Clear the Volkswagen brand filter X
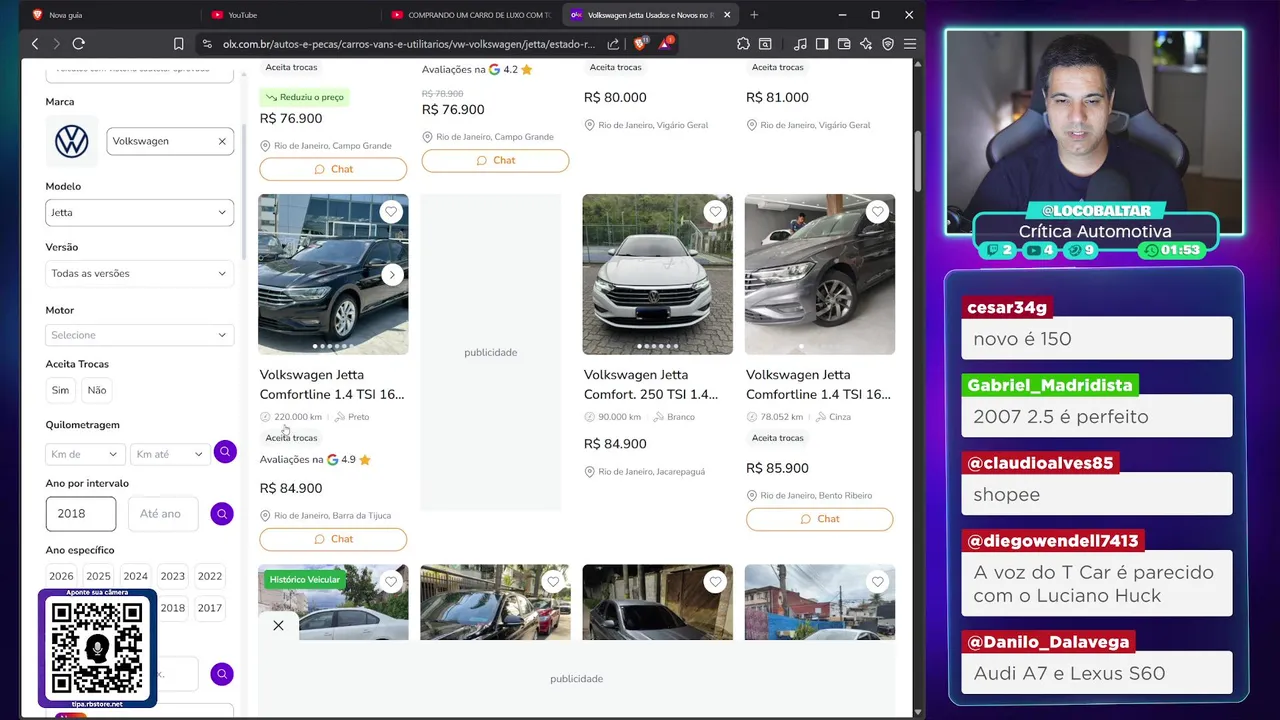Screen dimensions: 1280x720 [222, 141]
